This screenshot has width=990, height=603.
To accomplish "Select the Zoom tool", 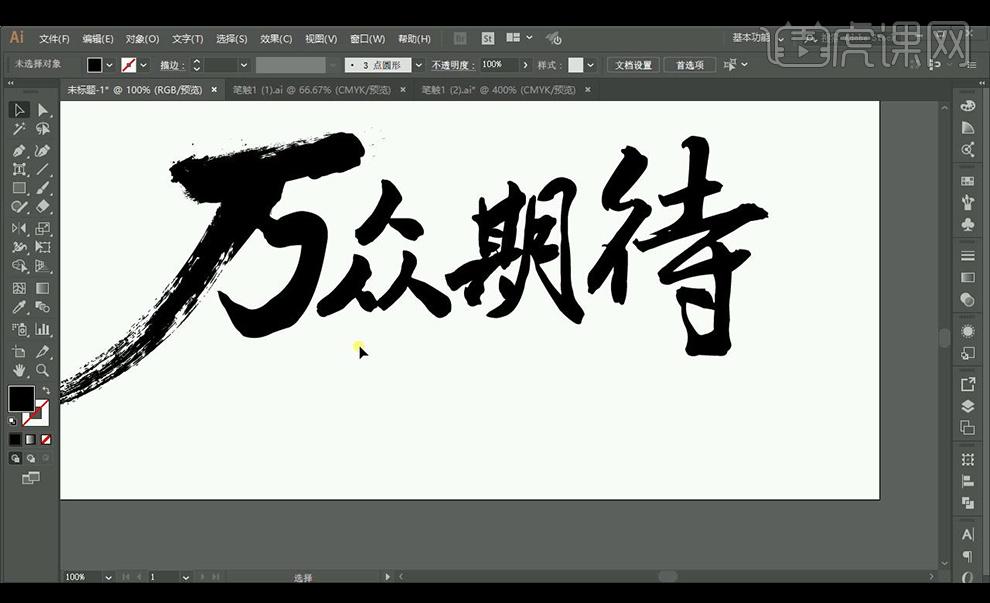I will tap(42, 370).
